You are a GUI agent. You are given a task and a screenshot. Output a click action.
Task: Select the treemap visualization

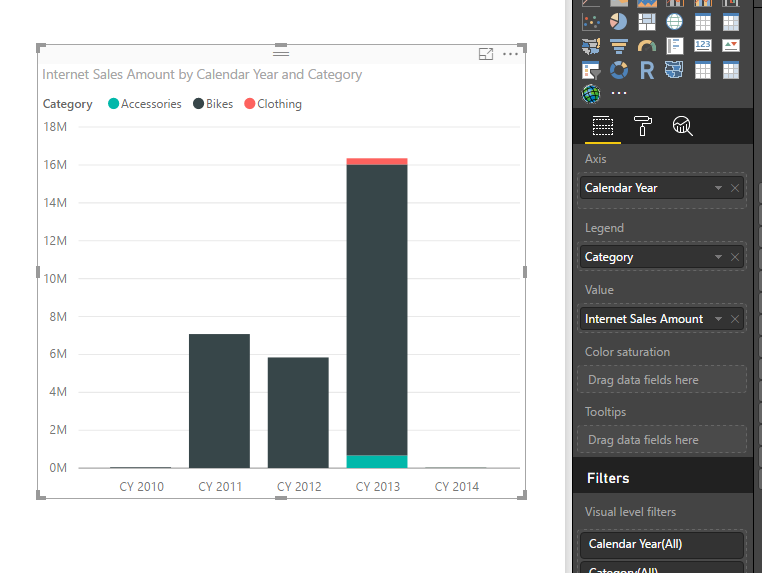(646, 22)
